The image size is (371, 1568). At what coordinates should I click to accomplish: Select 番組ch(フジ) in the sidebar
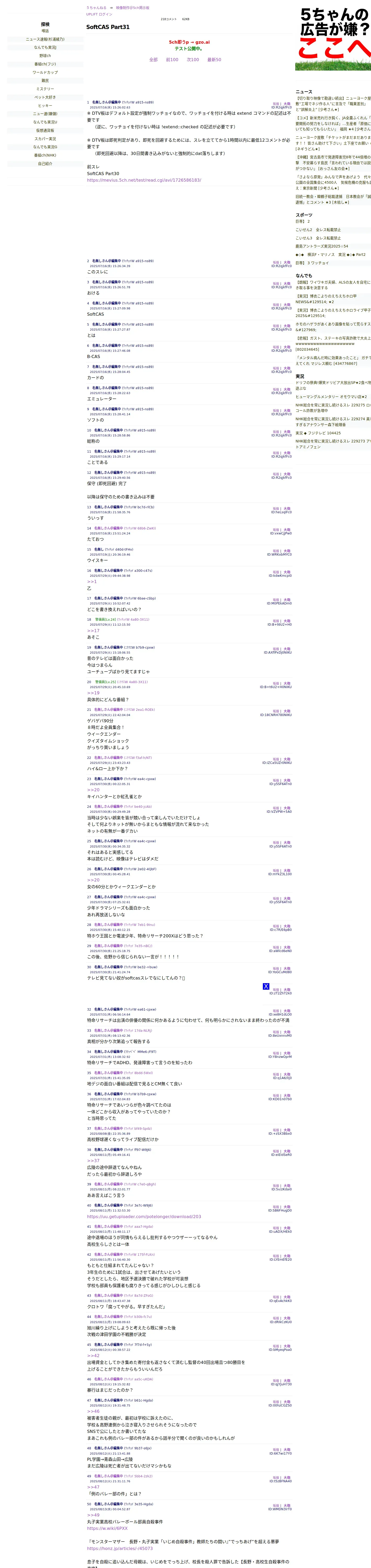45,64
